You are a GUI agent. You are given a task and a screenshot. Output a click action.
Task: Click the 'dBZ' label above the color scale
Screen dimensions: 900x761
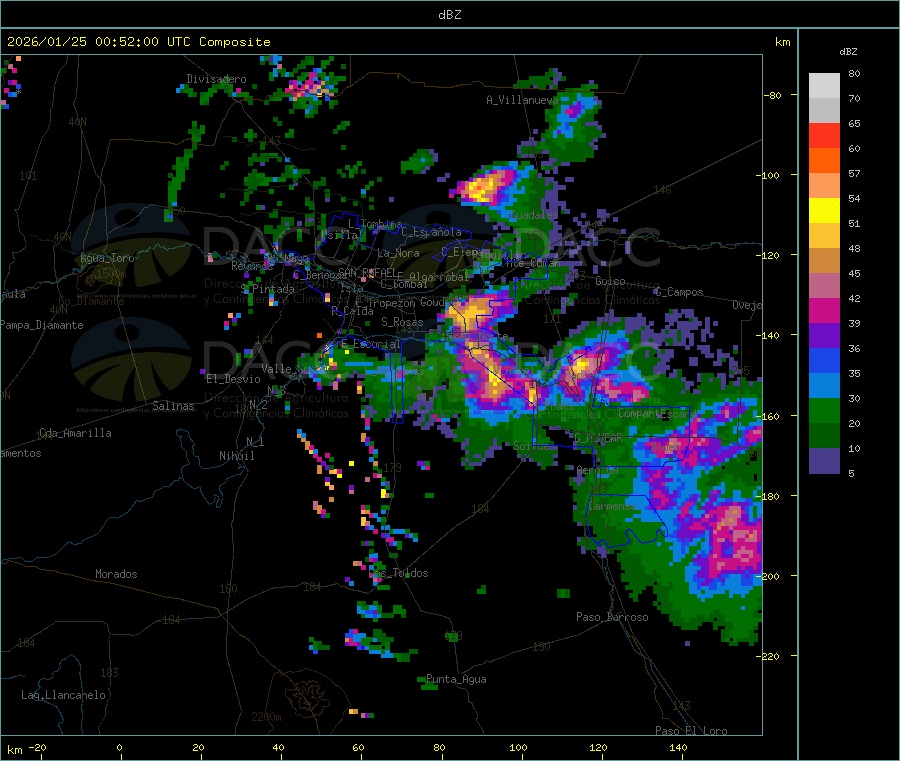point(848,52)
